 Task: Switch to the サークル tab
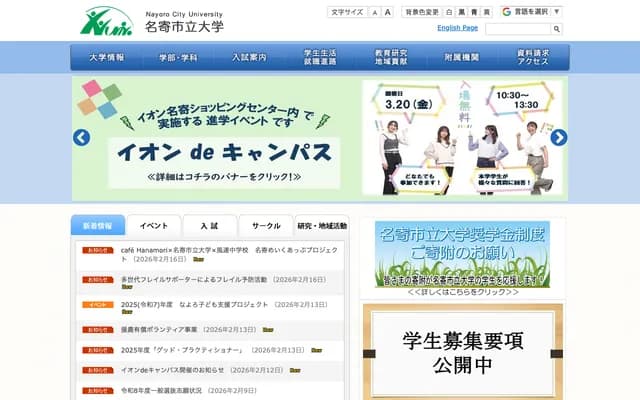(x=266, y=226)
